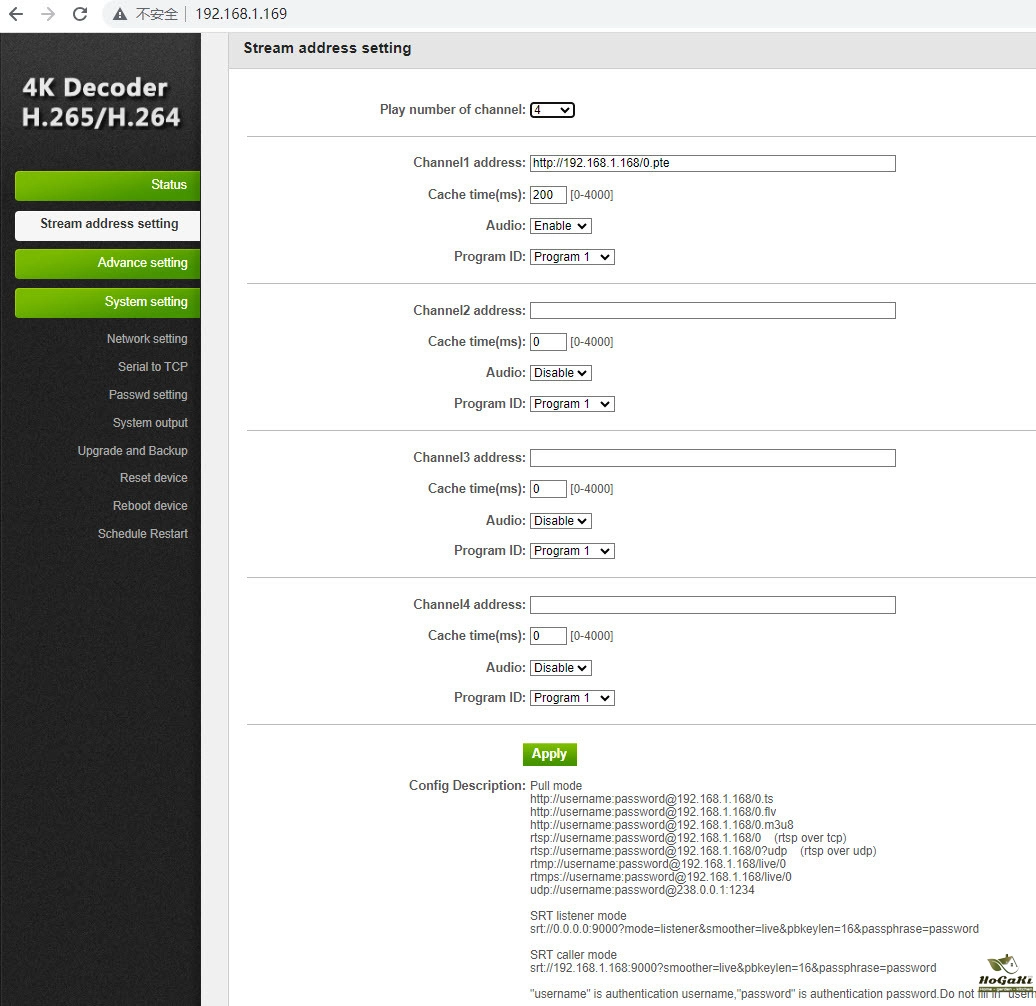Open Channel3 Program ID dropdown

[572, 551]
